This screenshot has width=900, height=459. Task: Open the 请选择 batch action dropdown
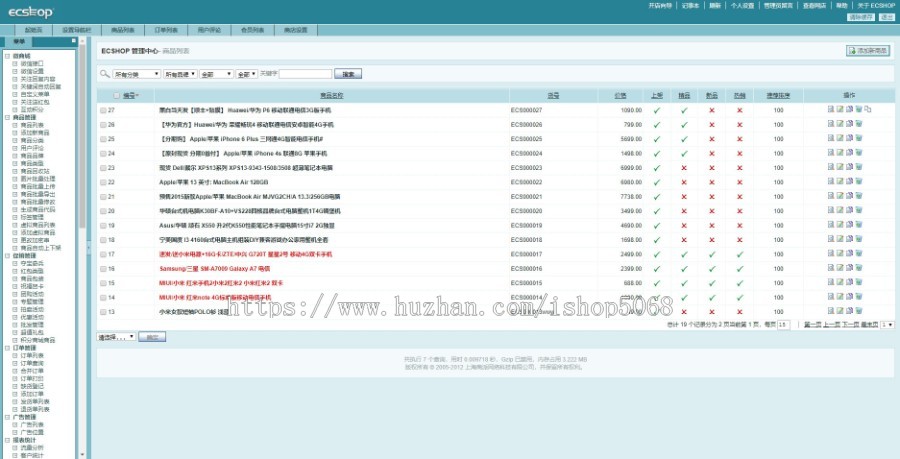(x=117, y=337)
